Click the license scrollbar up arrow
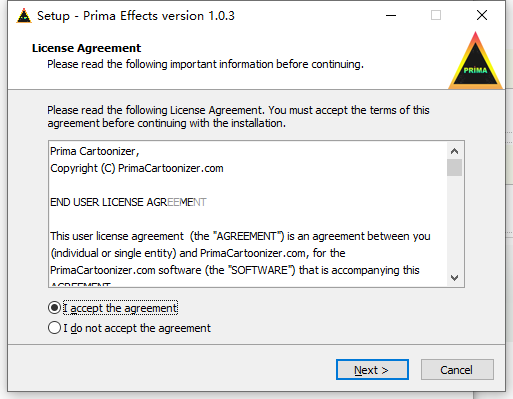Screen dimensions: 513x399 click(454, 151)
